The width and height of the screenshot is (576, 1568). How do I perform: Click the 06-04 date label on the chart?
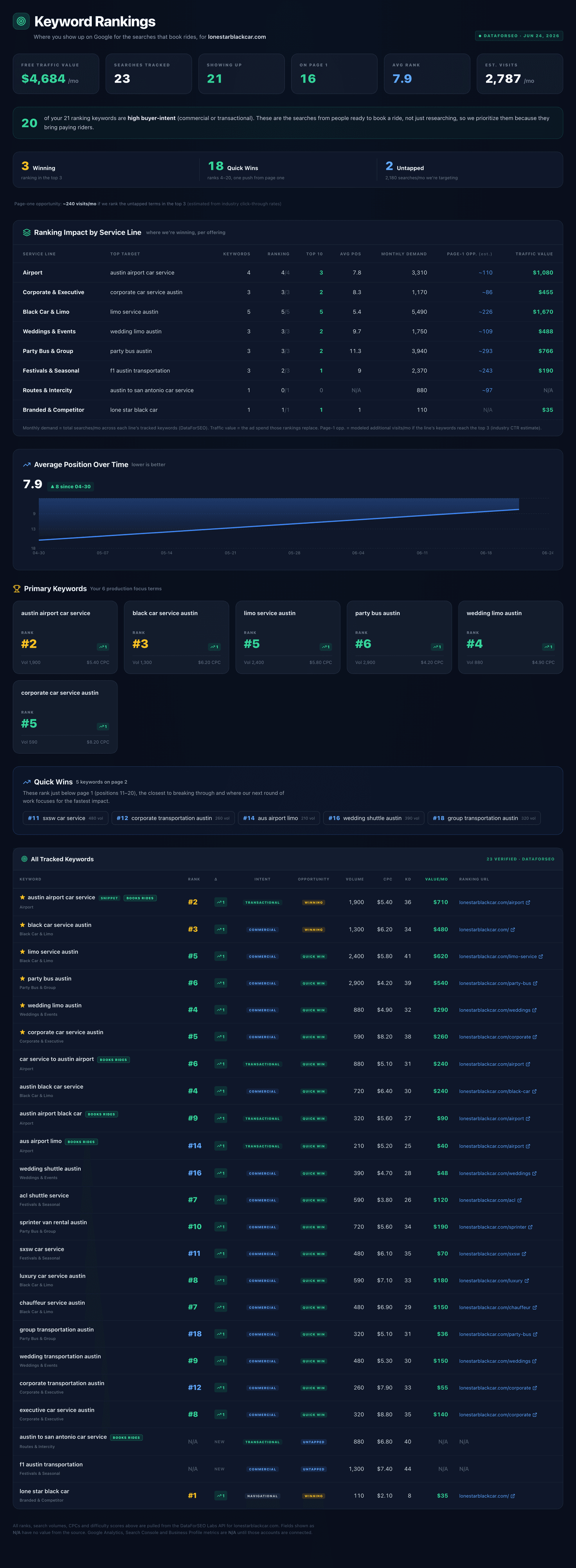(358, 553)
